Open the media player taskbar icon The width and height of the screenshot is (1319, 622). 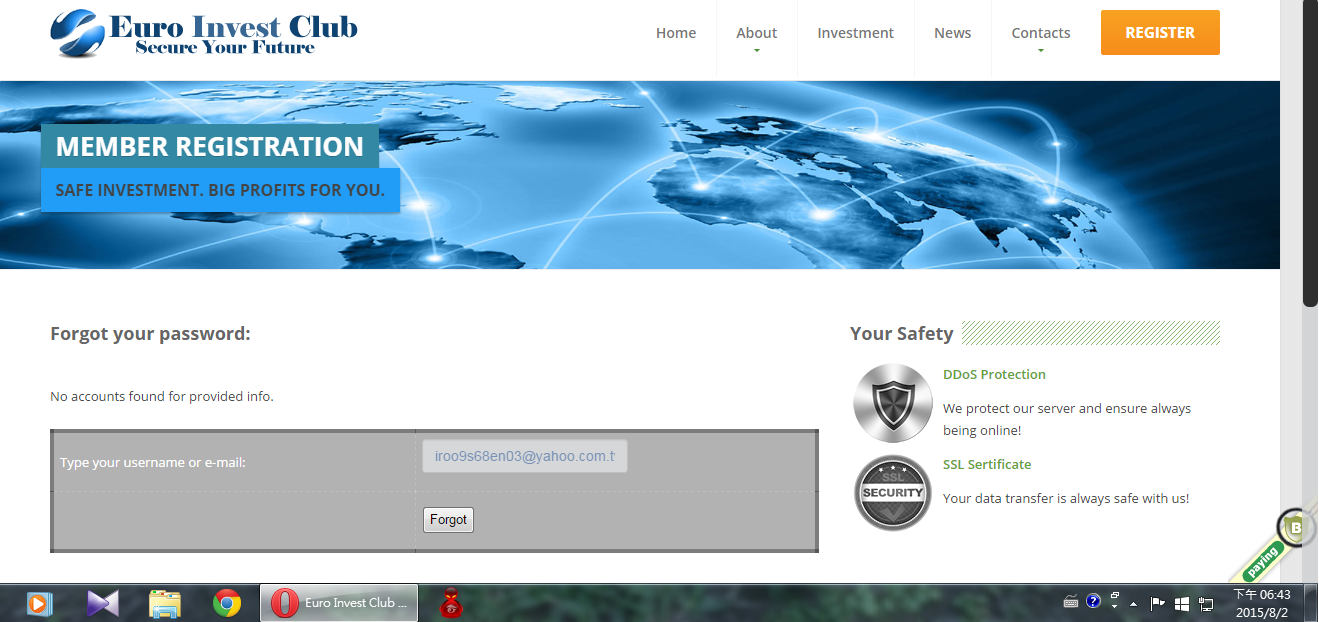(39, 603)
